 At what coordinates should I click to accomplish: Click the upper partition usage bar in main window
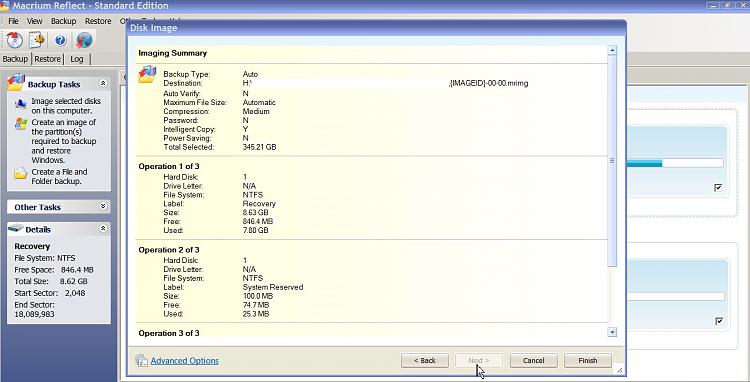(674, 164)
